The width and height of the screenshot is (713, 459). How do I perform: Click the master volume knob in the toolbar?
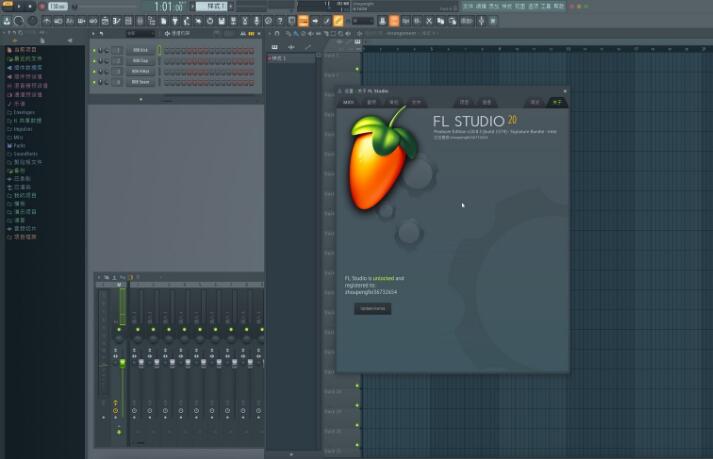[x=19, y=21]
